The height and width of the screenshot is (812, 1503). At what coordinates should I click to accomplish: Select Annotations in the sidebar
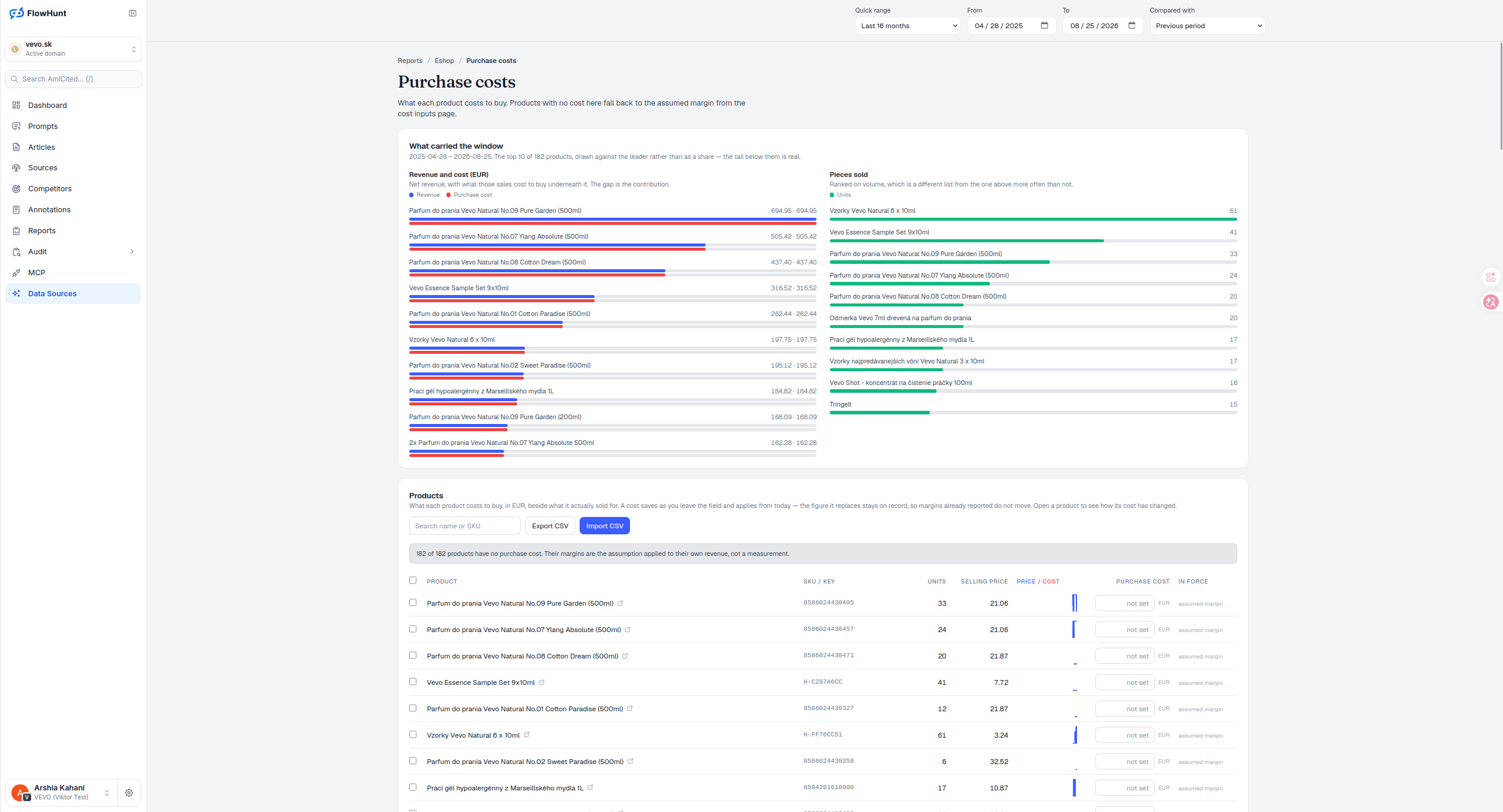click(x=73, y=210)
